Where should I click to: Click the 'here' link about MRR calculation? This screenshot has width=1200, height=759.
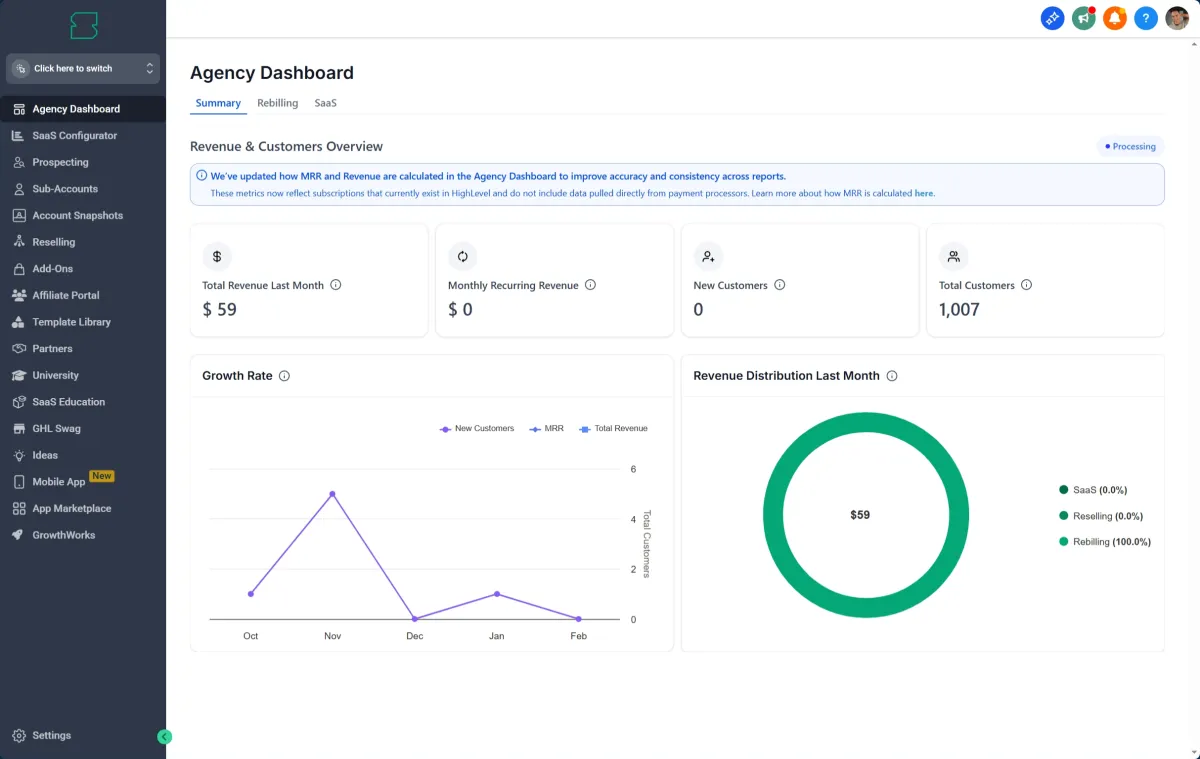click(924, 193)
